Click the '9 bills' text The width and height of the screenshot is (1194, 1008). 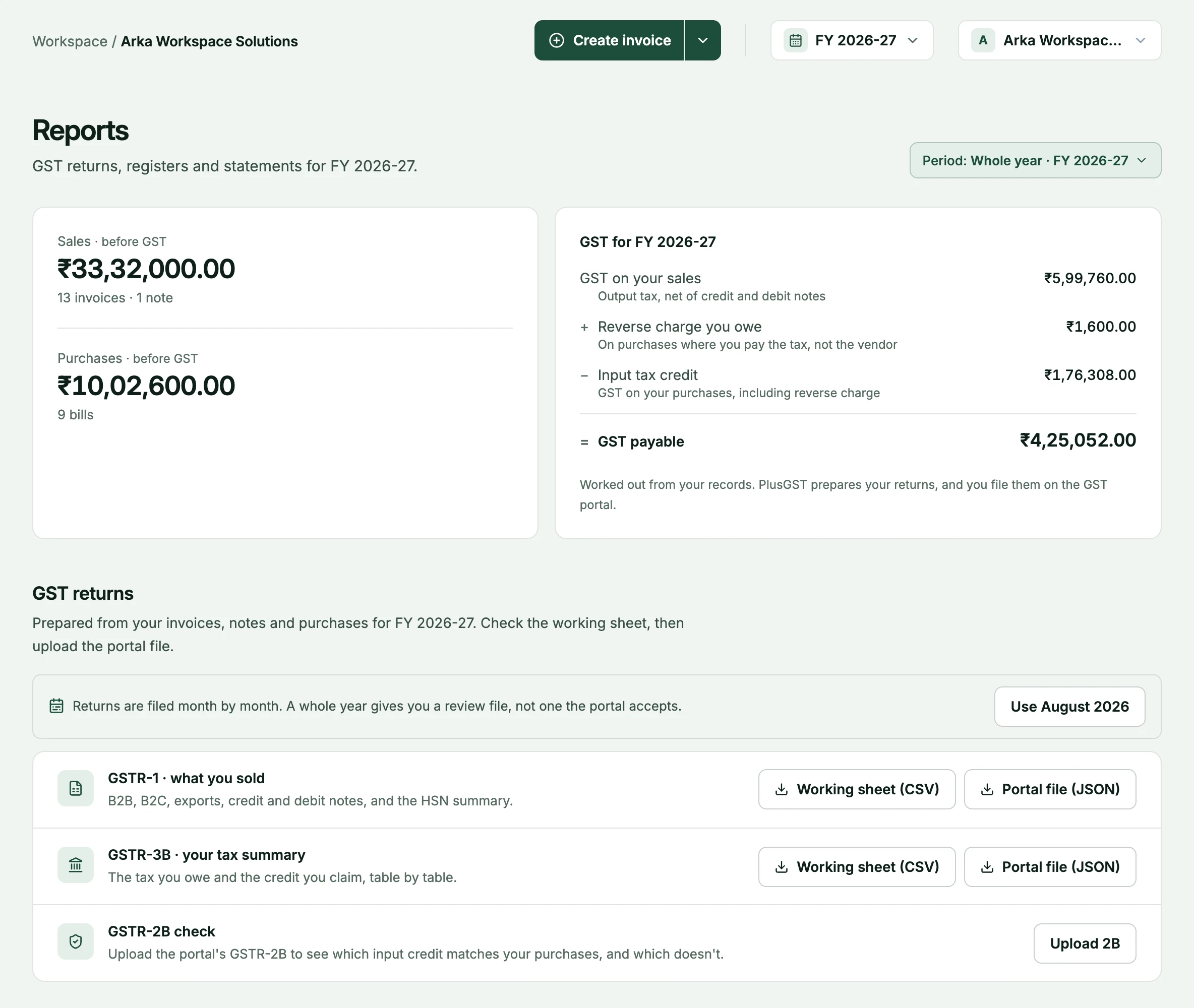(76, 415)
